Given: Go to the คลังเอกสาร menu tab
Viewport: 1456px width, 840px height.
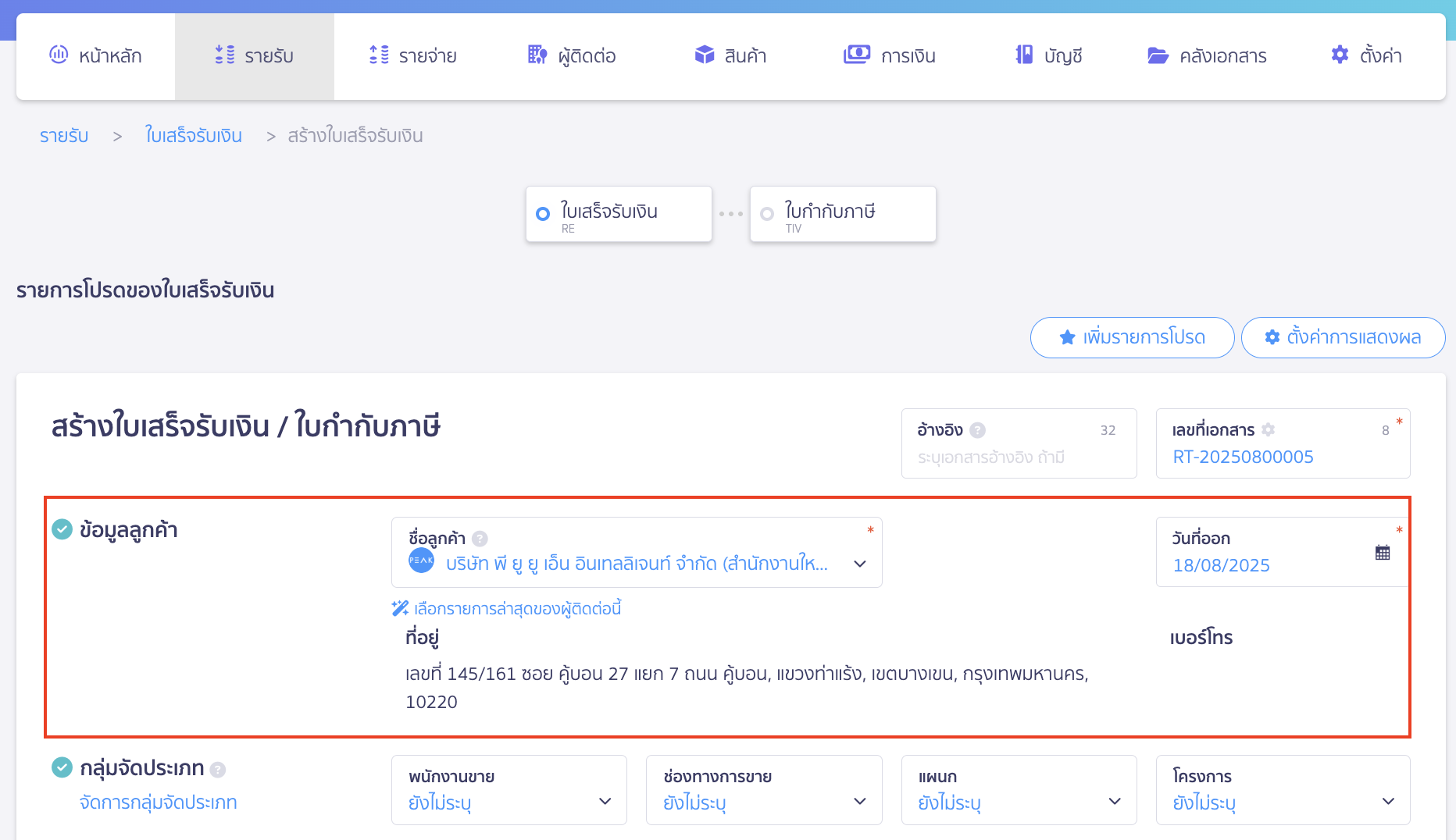Looking at the screenshot, I should (1207, 56).
